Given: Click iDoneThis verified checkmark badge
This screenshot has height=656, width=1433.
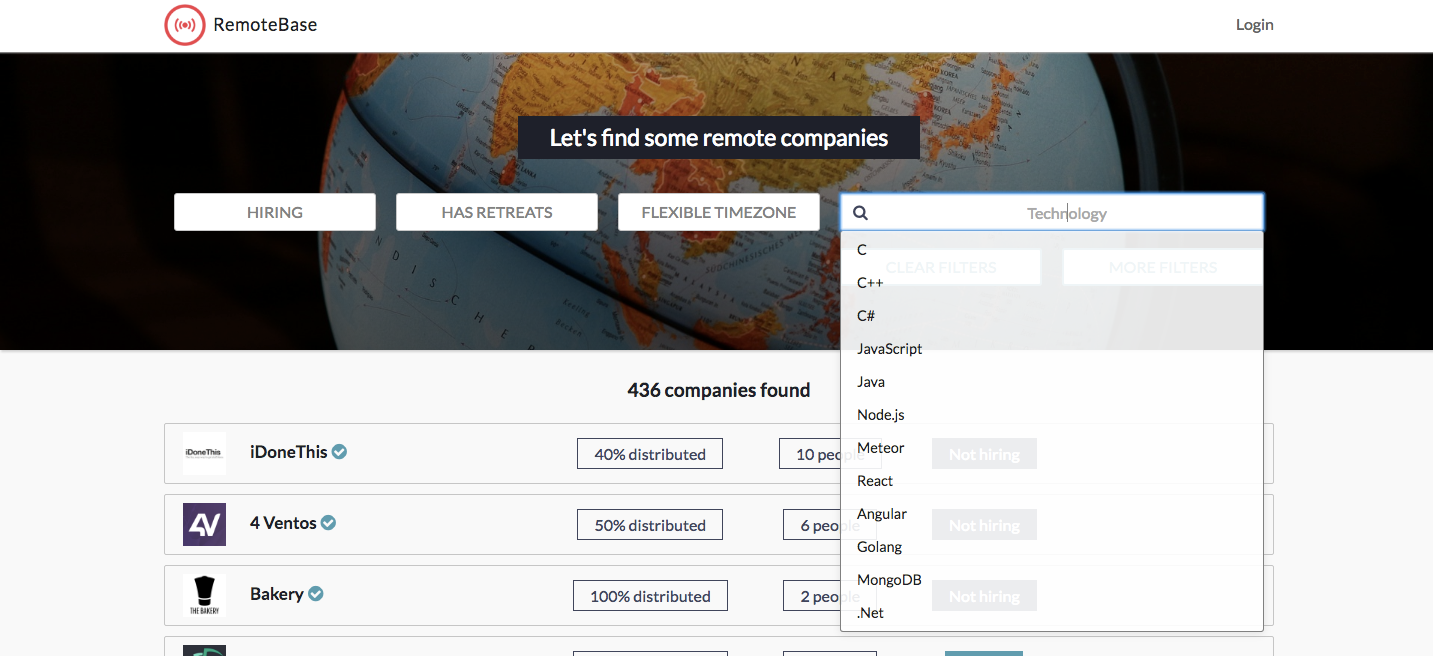Looking at the screenshot, I should point(340,452).
